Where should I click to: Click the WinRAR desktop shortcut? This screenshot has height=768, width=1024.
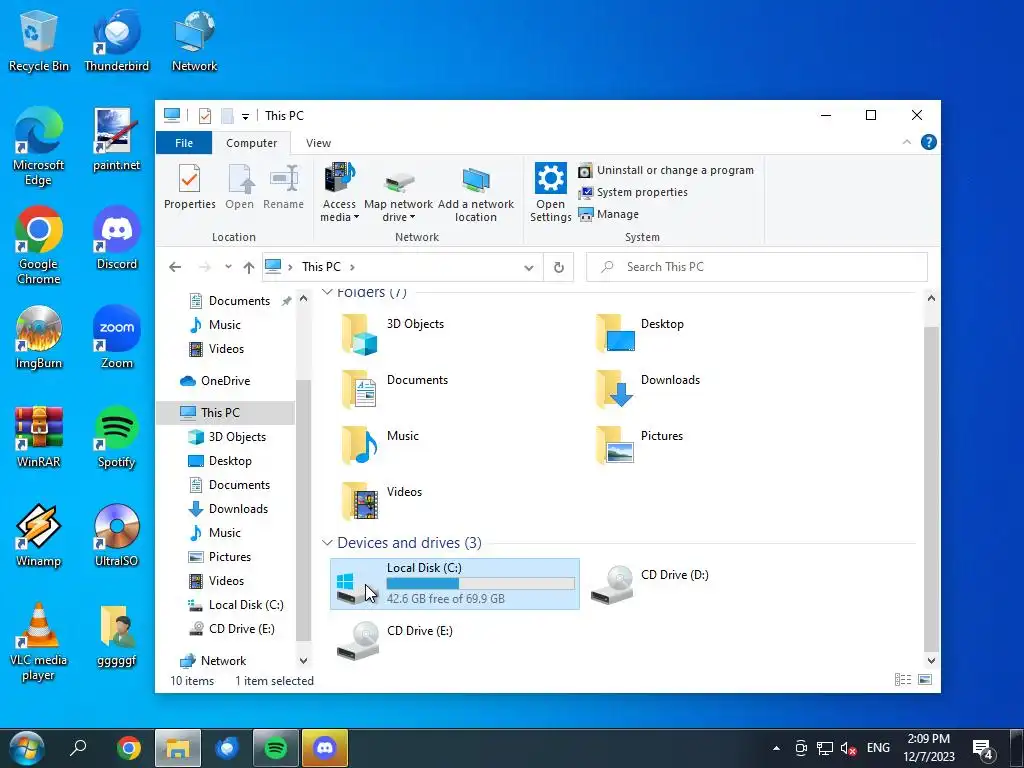39,437
